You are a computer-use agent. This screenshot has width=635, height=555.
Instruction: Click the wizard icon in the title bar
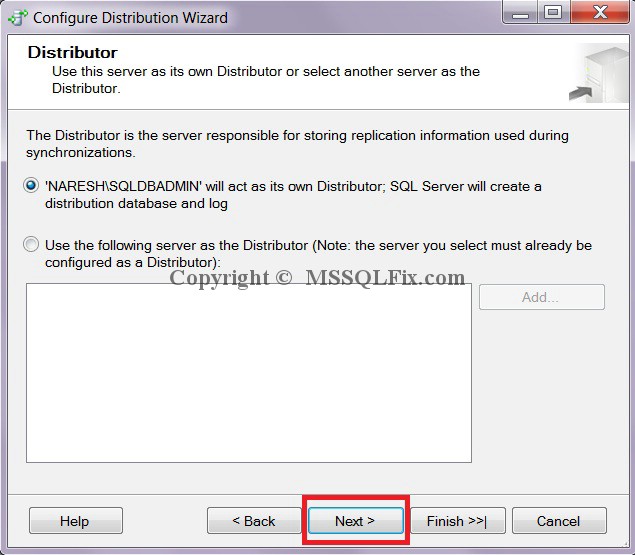coord(17,18)
